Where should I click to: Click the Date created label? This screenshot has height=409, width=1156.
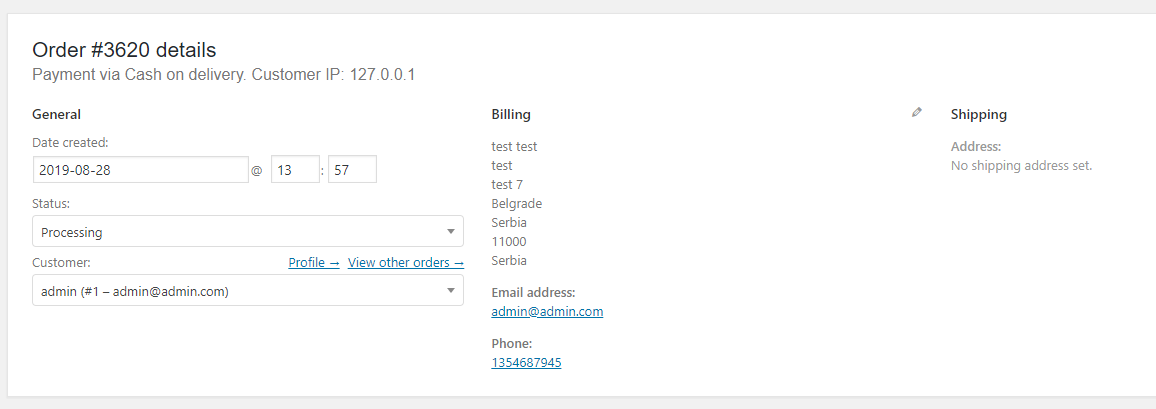click(70, 143)
